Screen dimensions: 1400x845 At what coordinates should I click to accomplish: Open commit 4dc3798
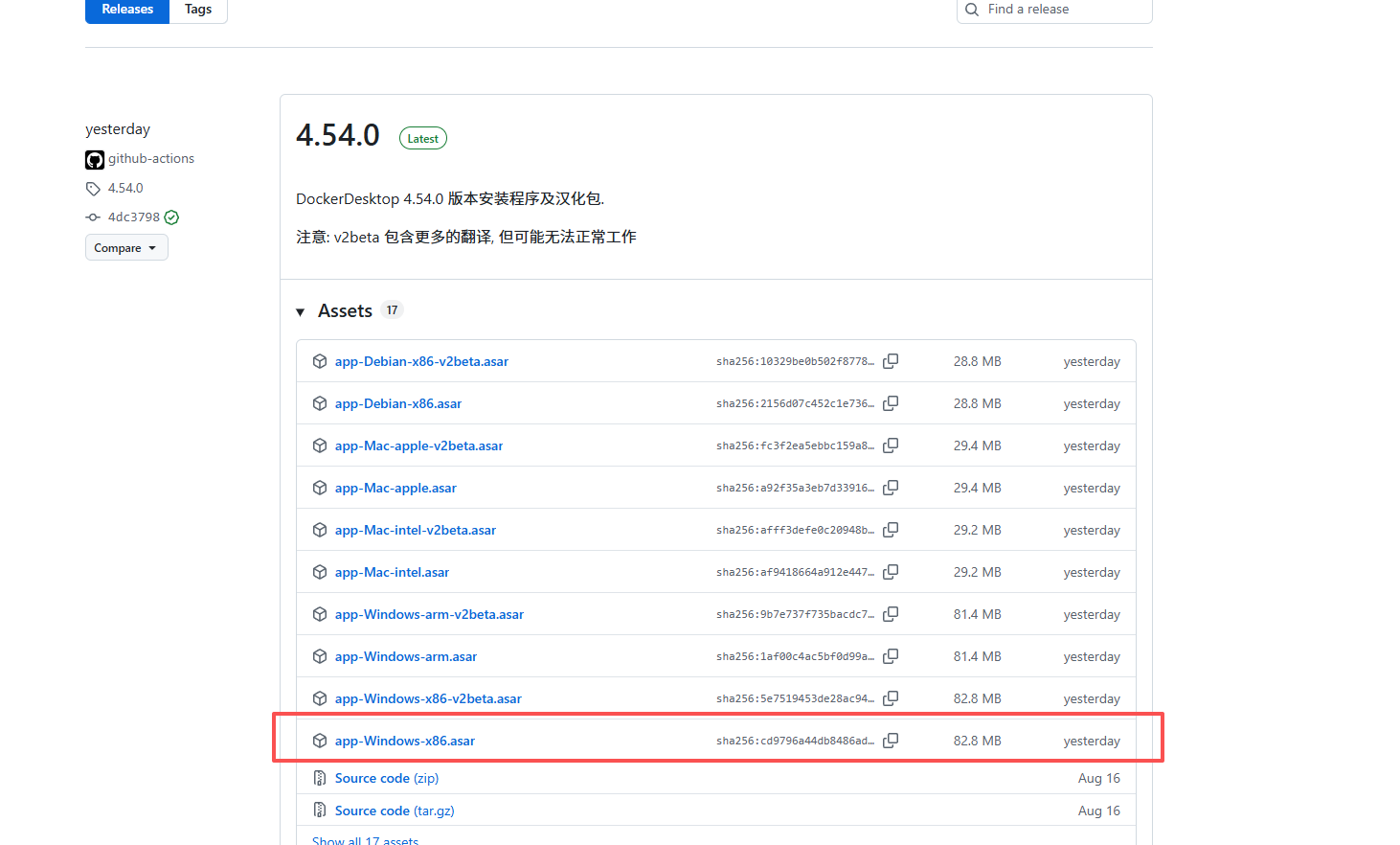click(134, 217)
